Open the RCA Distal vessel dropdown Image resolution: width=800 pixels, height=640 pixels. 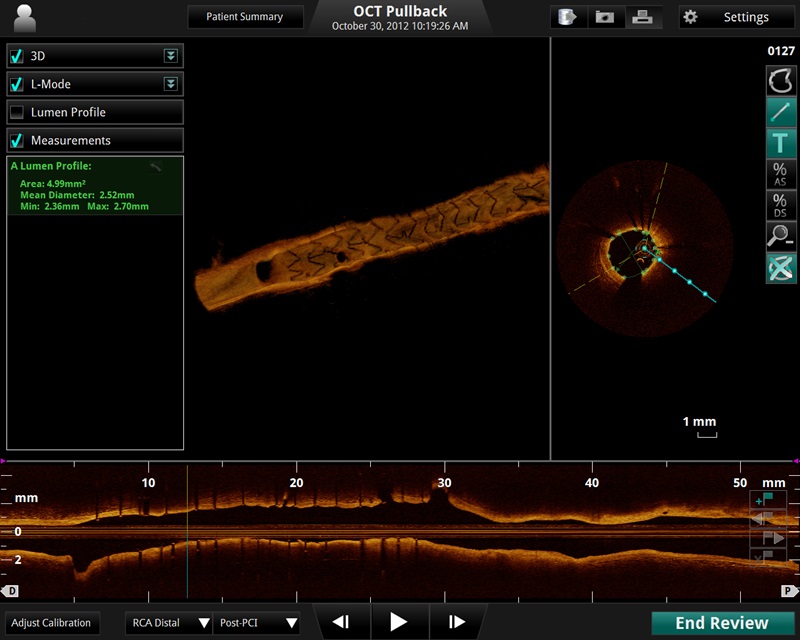(169, 623)
